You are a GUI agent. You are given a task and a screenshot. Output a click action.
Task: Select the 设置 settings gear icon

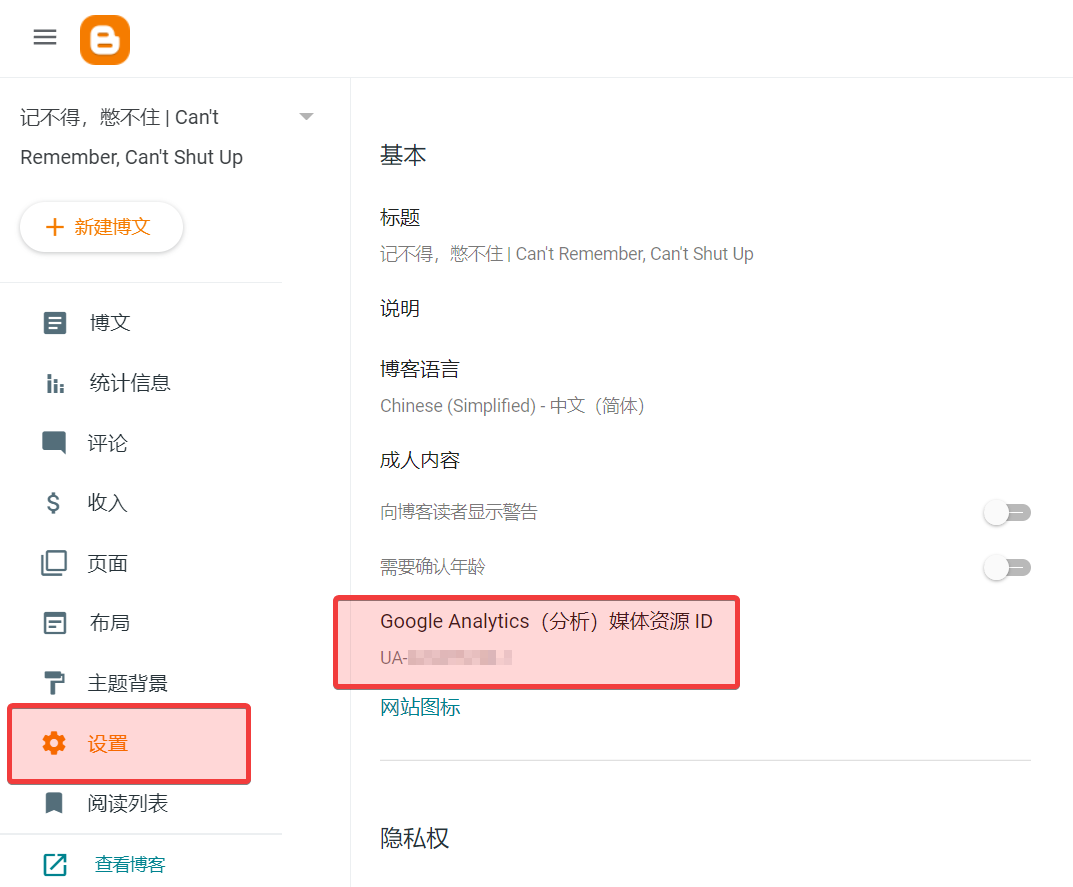[54, 743]
